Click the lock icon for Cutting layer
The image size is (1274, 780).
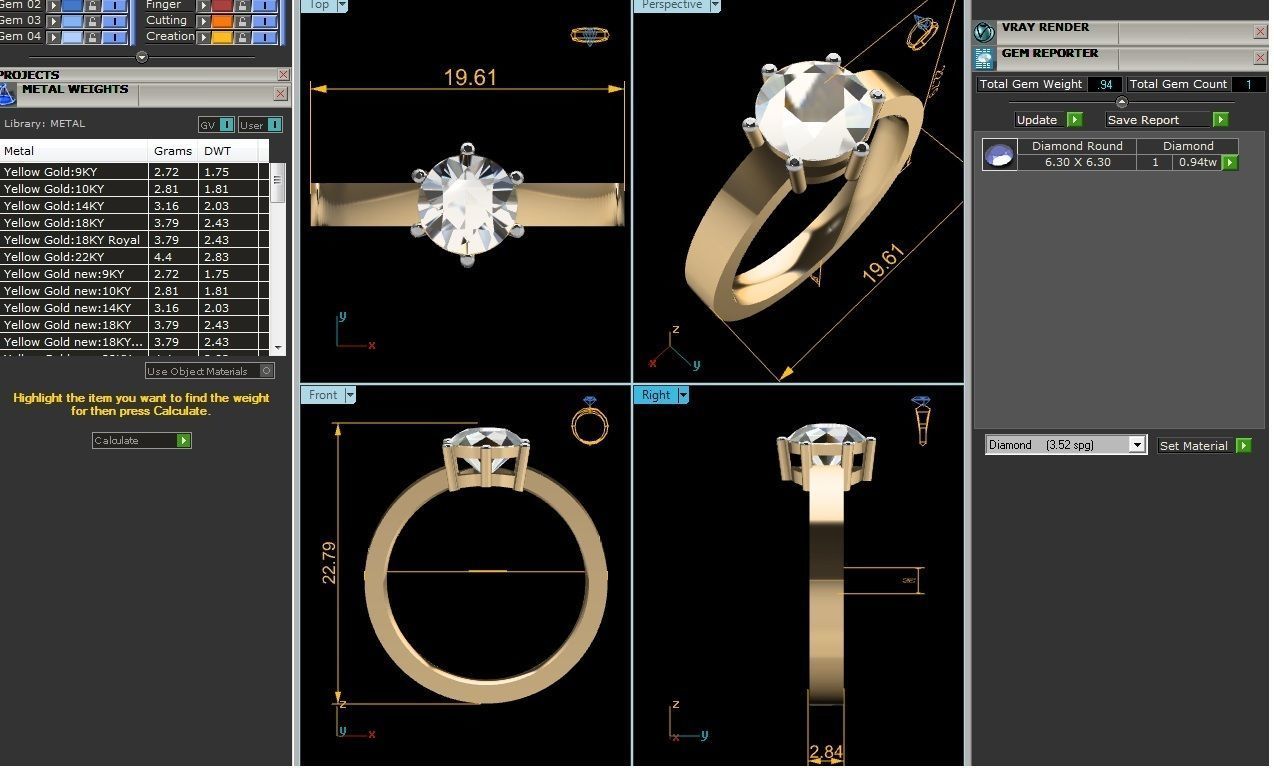[242, 21]
